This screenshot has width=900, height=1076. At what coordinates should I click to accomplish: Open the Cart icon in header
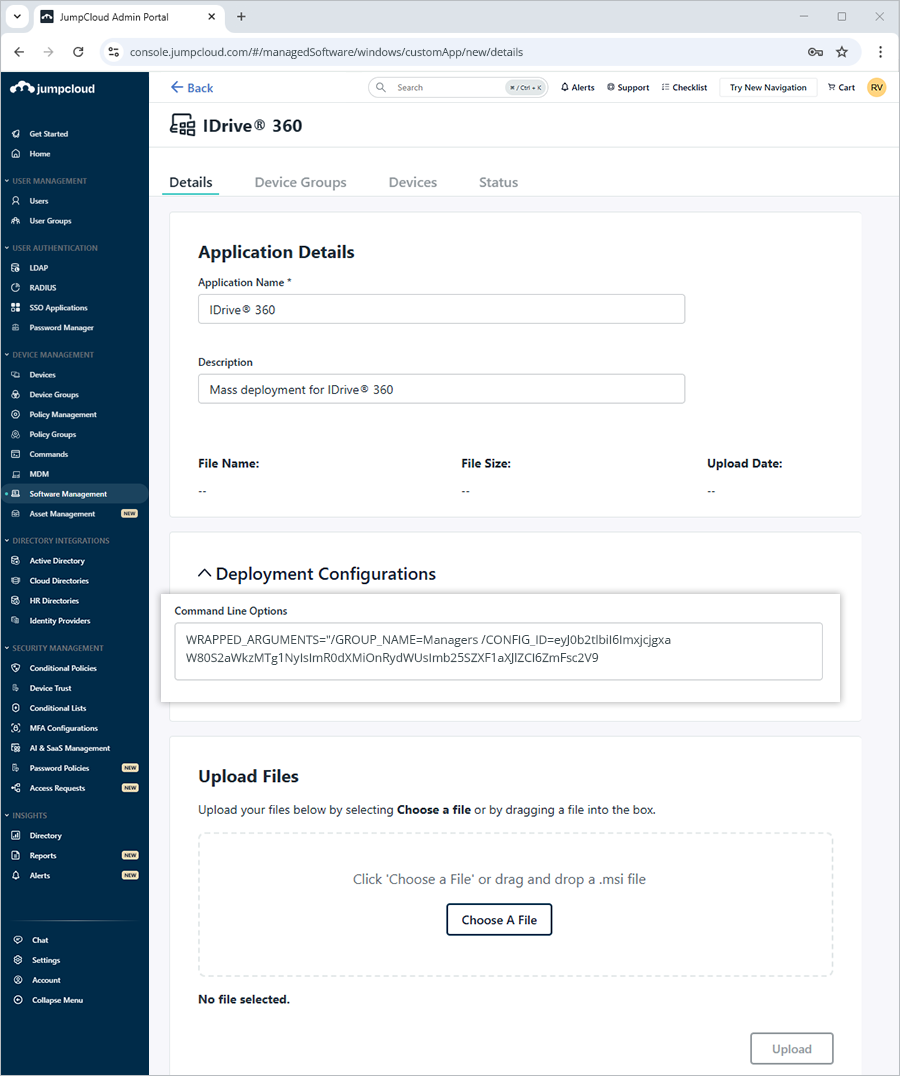[832, 88]
